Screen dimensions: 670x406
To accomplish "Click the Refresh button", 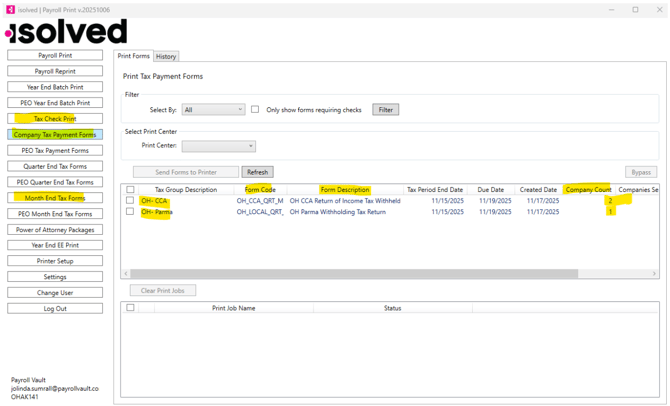I will coord(257,172).
